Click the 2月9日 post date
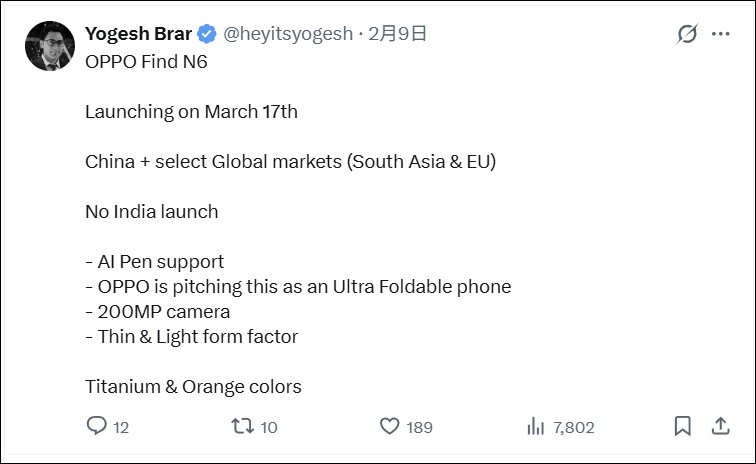This screenshot has height=464, width=756. 397,34
